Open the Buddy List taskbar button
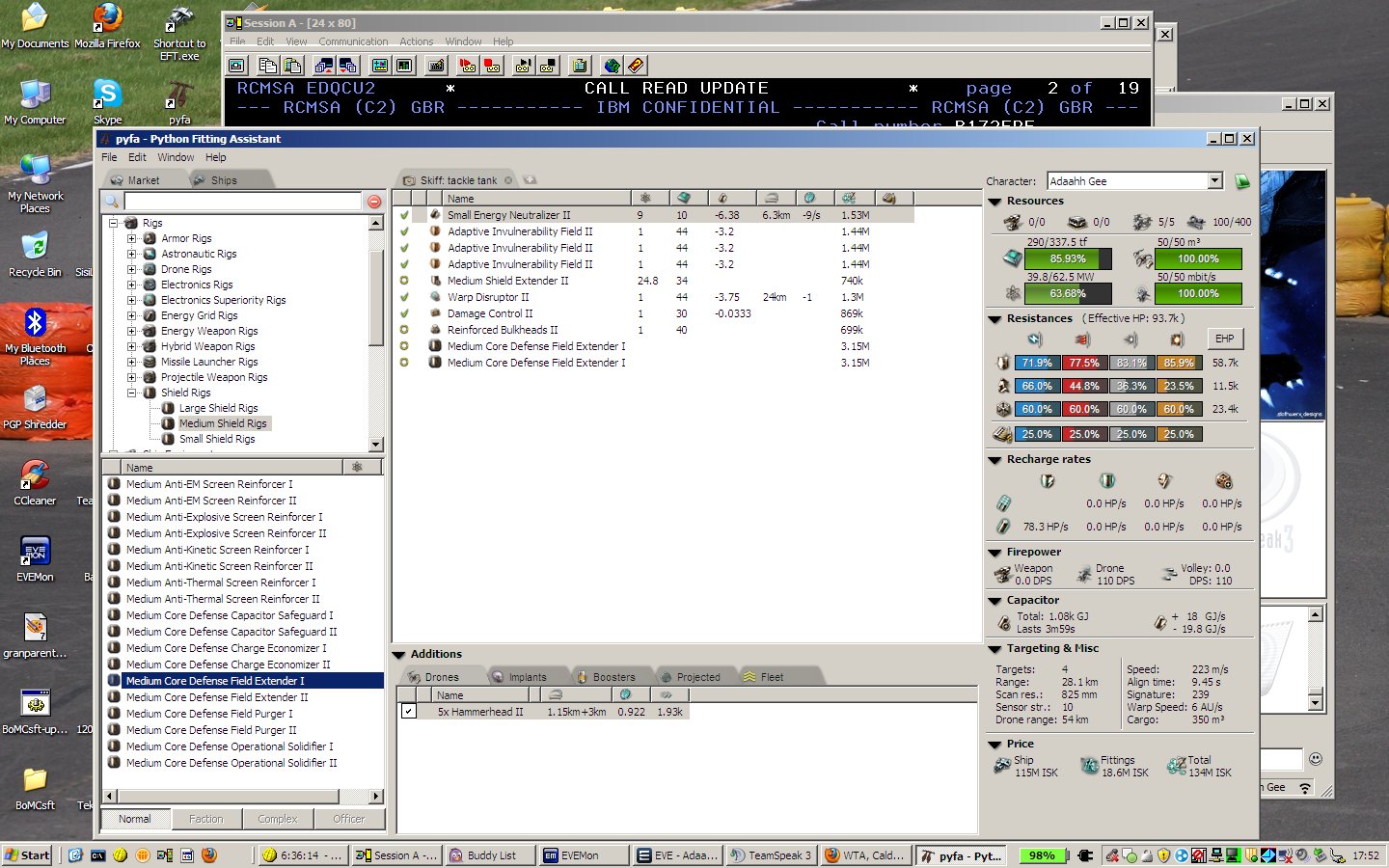The image size is (1389, 868). [492, 855]
